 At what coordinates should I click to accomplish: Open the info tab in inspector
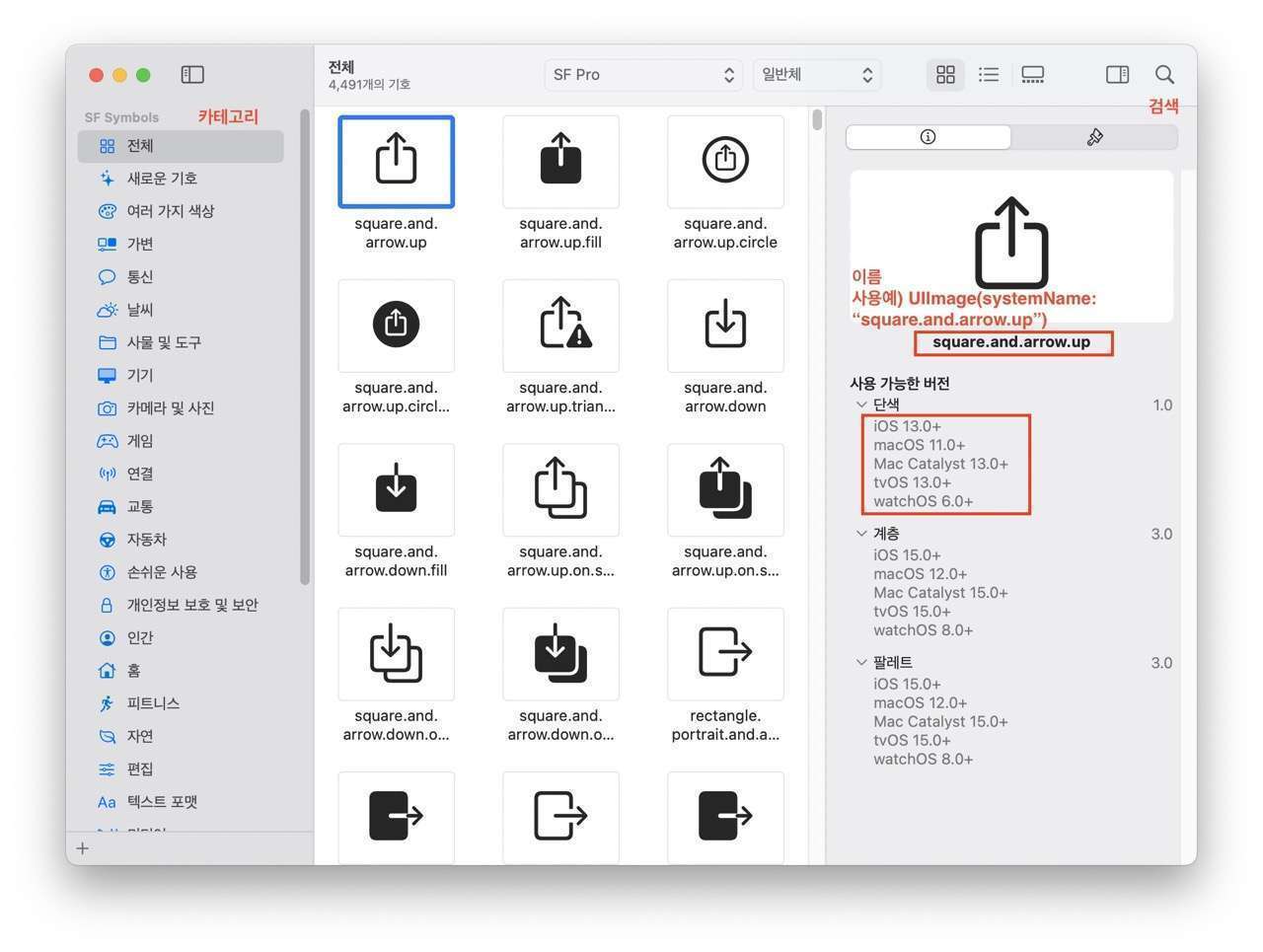click(928, 137)
